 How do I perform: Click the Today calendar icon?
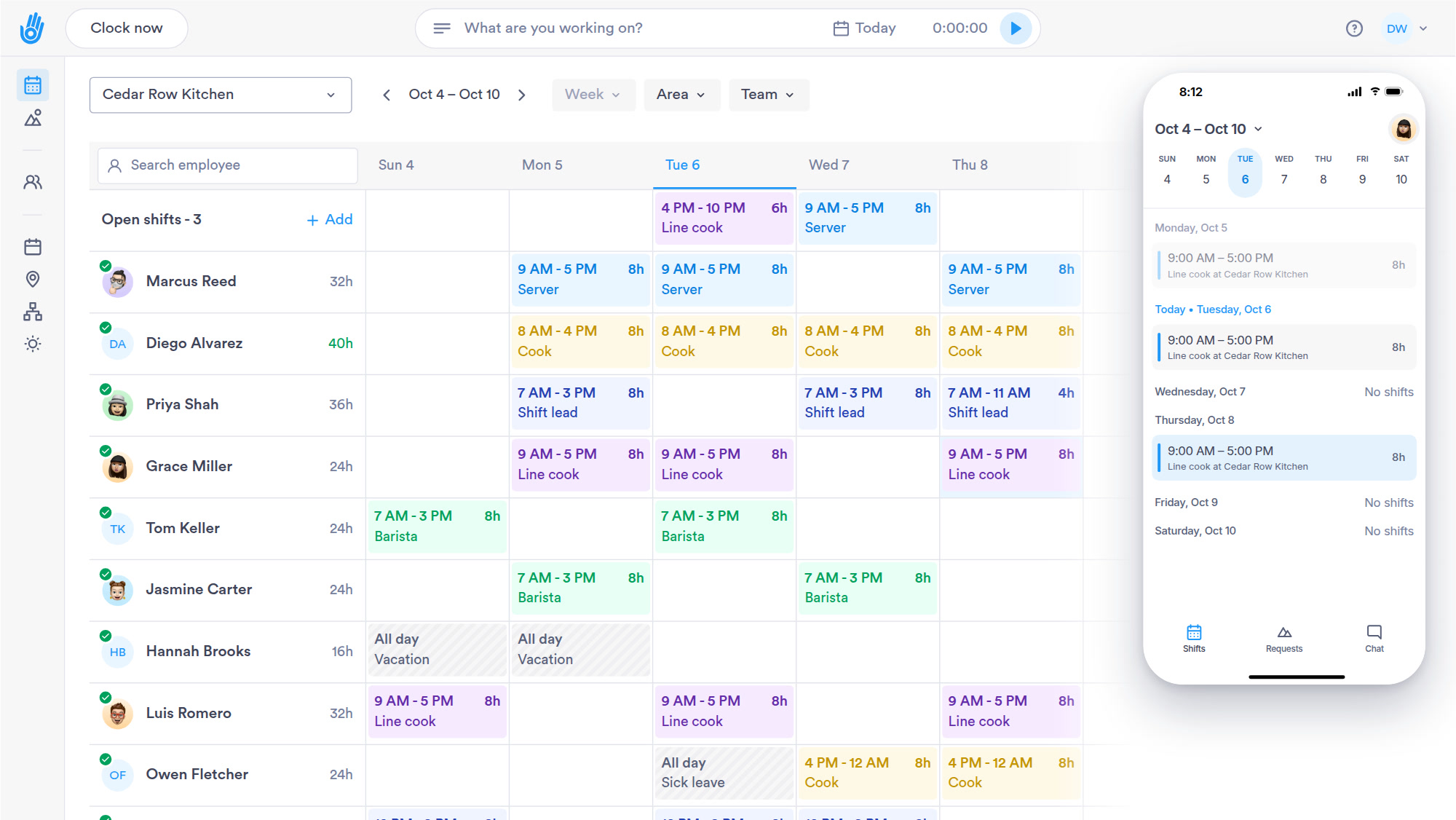841,28
